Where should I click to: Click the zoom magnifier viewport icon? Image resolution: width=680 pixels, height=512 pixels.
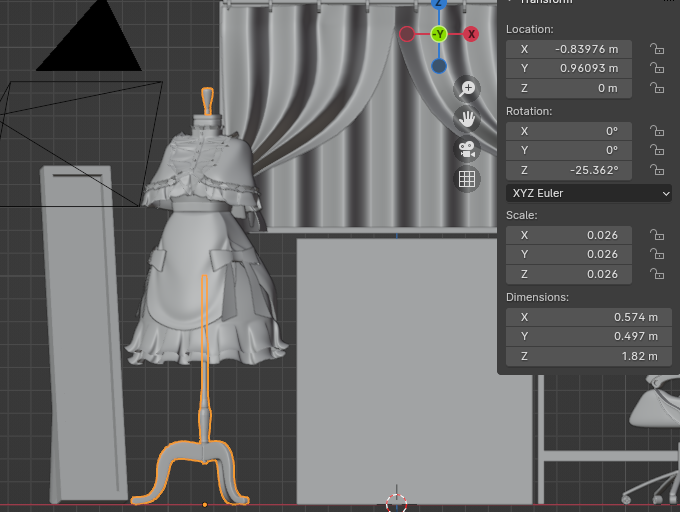pyautogui.click(x=467, y=89)
